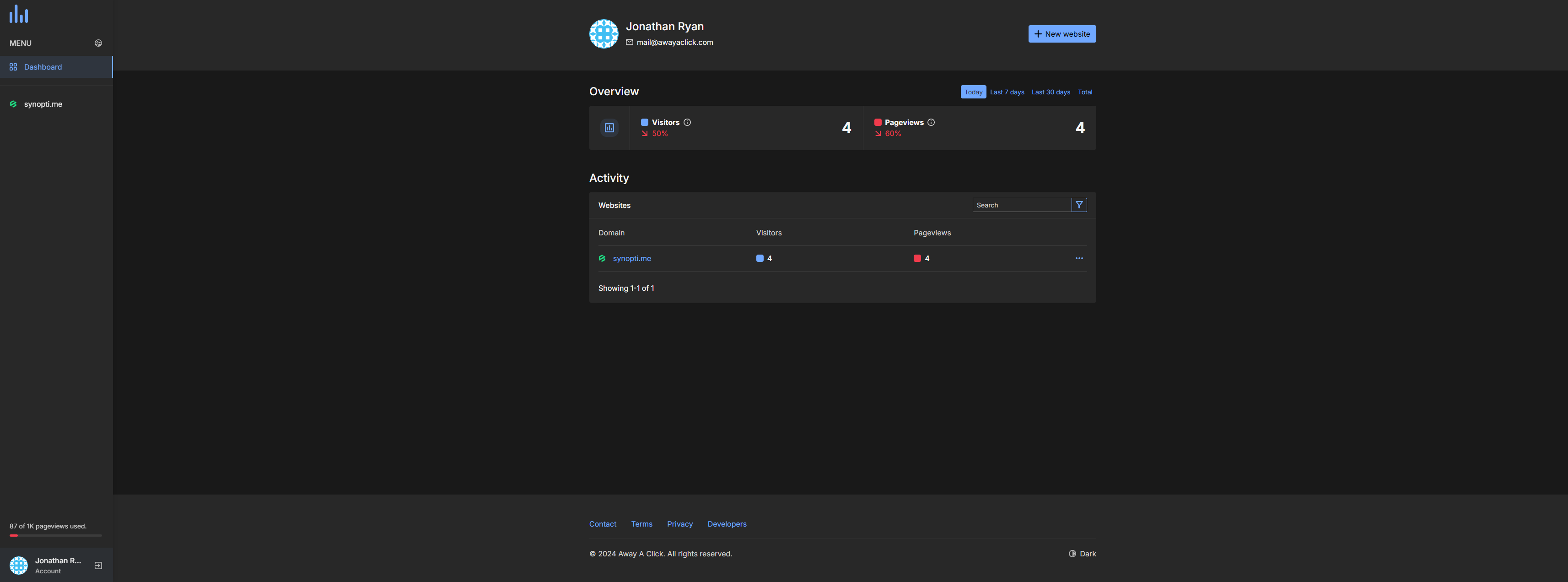Click the theme icon beside MENU
Image resolution: width=1568 pixels, height=582 pixels.
point(98,43)
